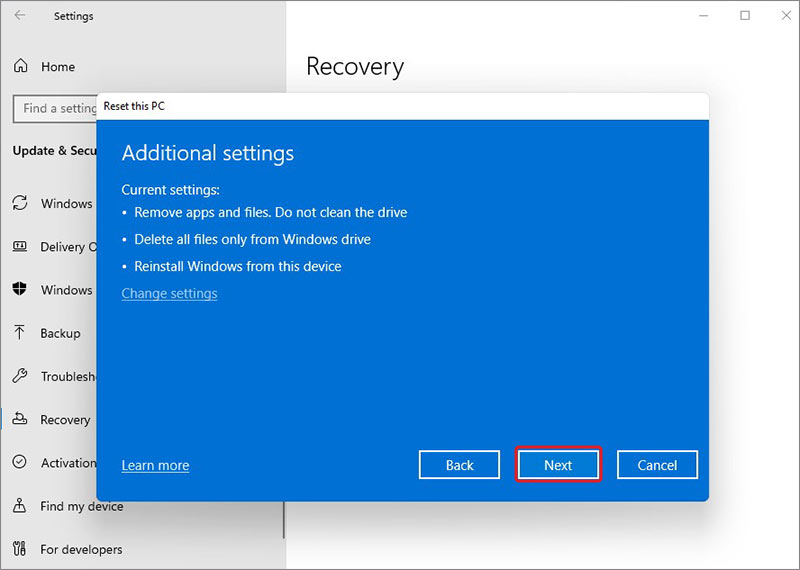Open the Activation page label

(x=68, y=463)
